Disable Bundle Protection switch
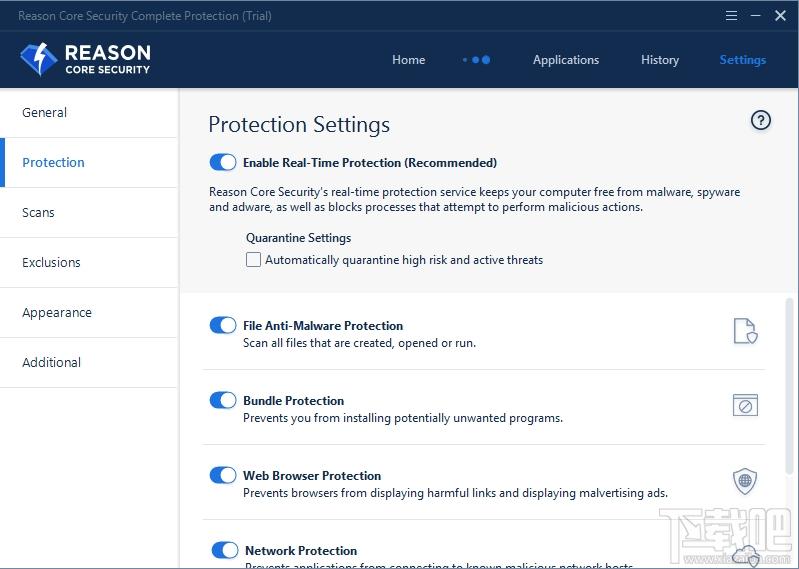The image size is (799, 569). [x=223, y=400]
